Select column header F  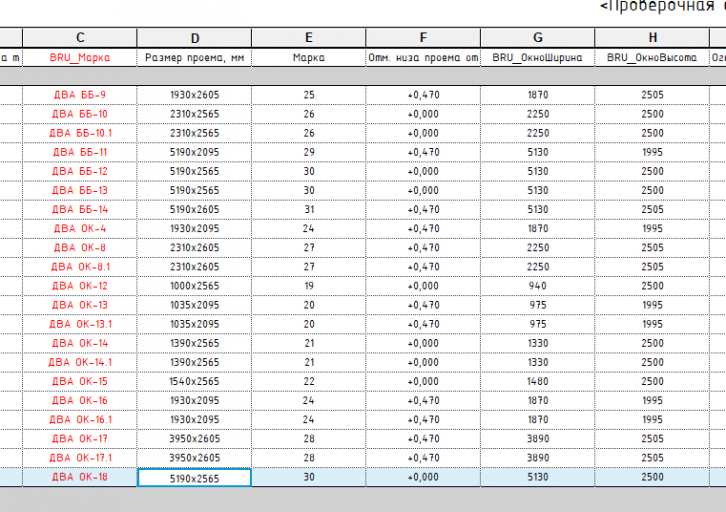(x=423, y=37)
